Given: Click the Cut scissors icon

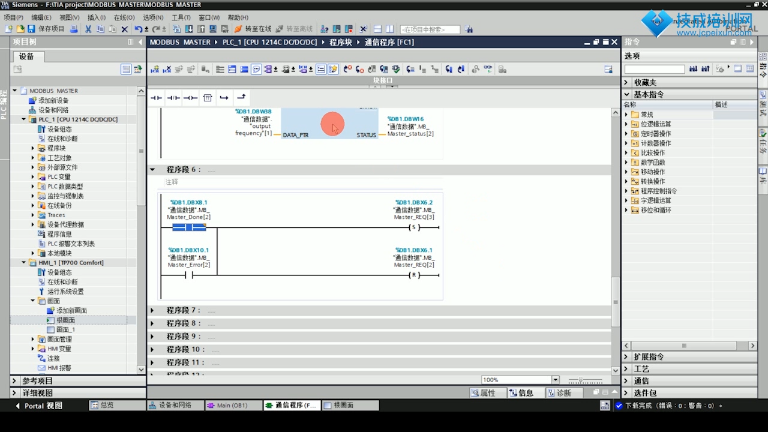Looking at the screenshot, I should tap(88, 29).
